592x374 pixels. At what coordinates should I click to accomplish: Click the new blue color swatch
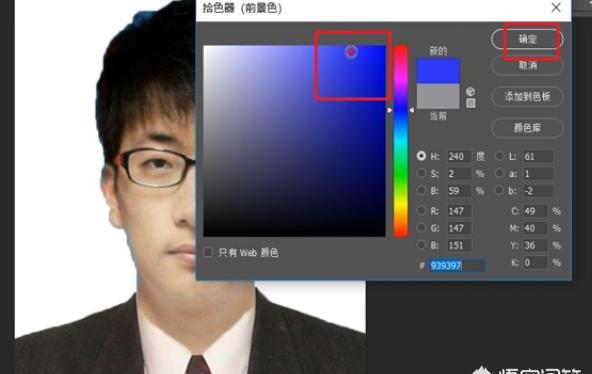point(438,71)
